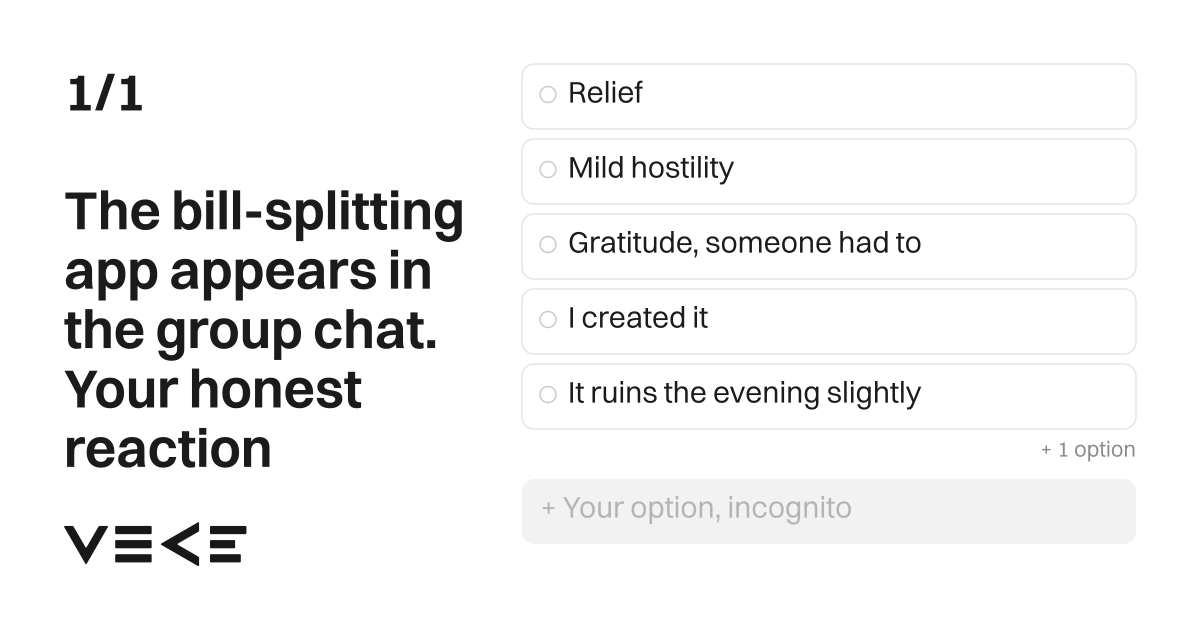Click the 'It ruins the evening slightly' text

pyautogui.click(x=745, y=393)
